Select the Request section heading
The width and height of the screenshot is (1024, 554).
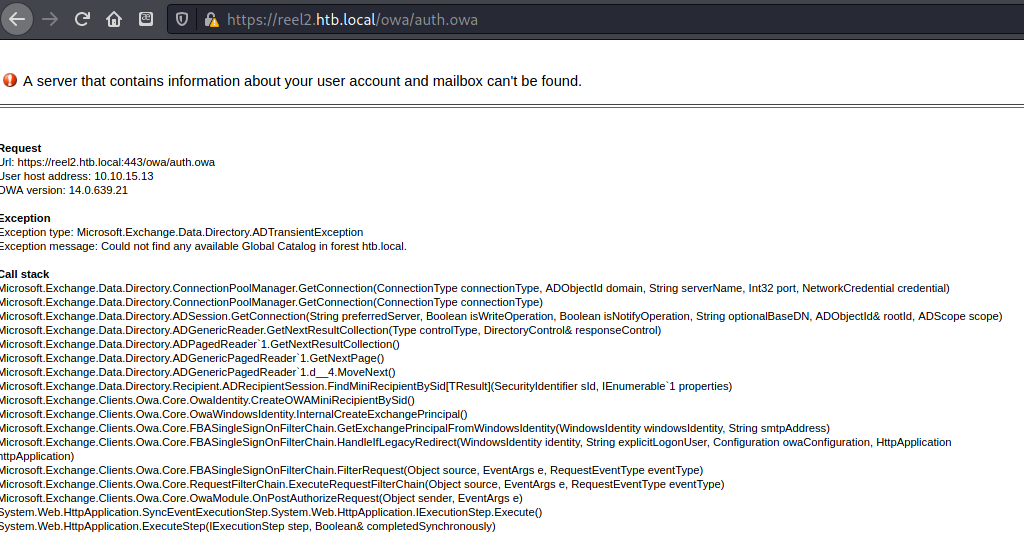coord(20,148)
